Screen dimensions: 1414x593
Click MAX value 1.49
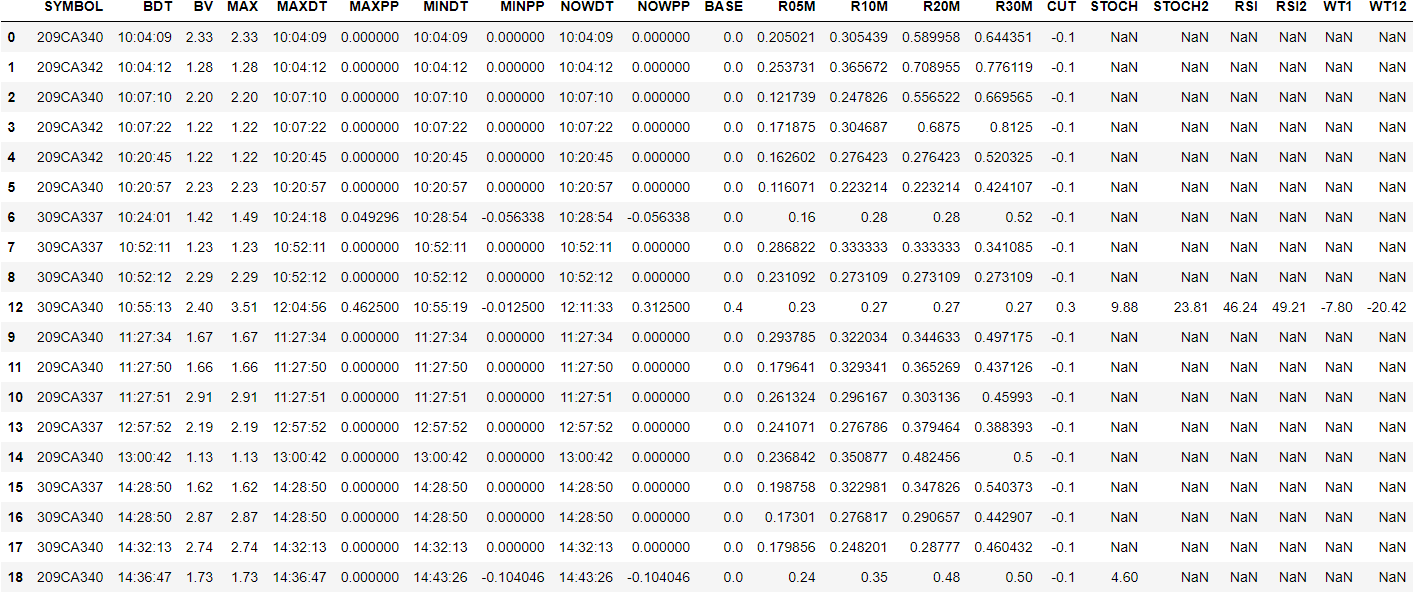pyautogui.click(x=242, y=218)
